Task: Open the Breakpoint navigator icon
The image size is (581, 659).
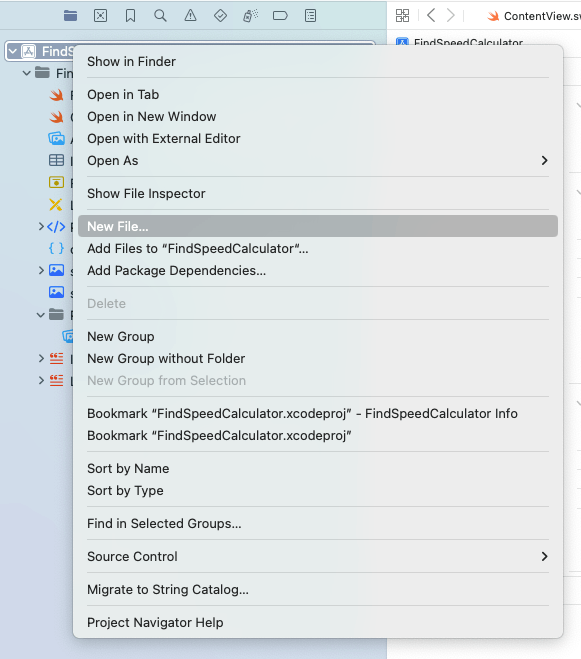Action: point(280,16)
